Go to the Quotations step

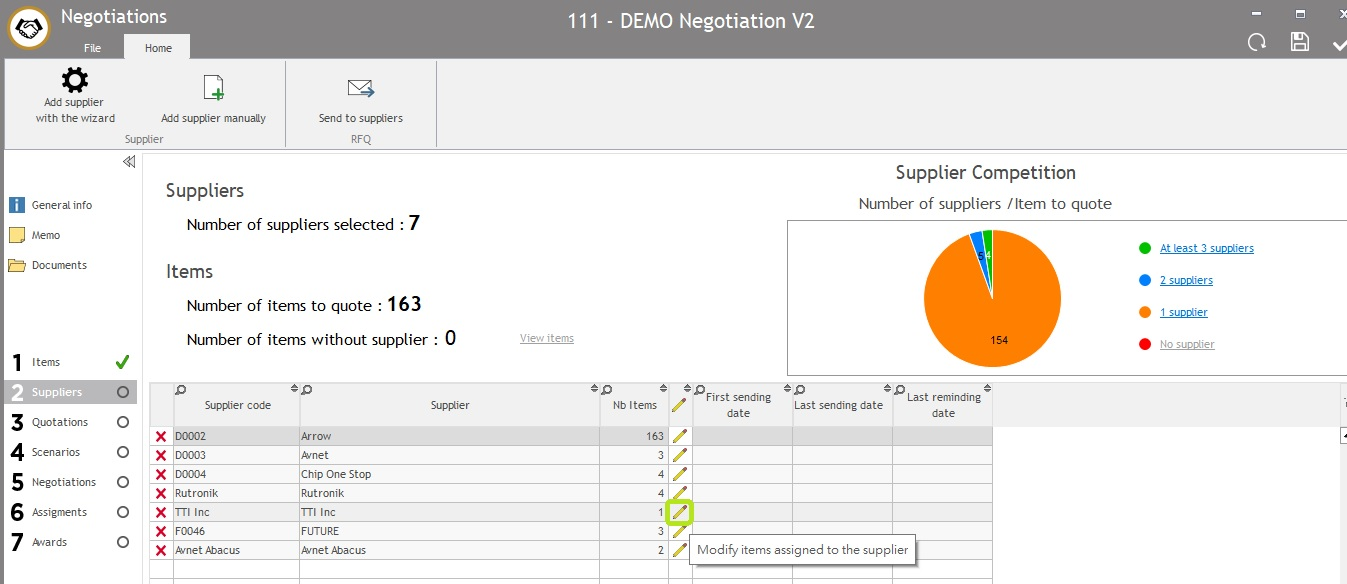[60, 422]
